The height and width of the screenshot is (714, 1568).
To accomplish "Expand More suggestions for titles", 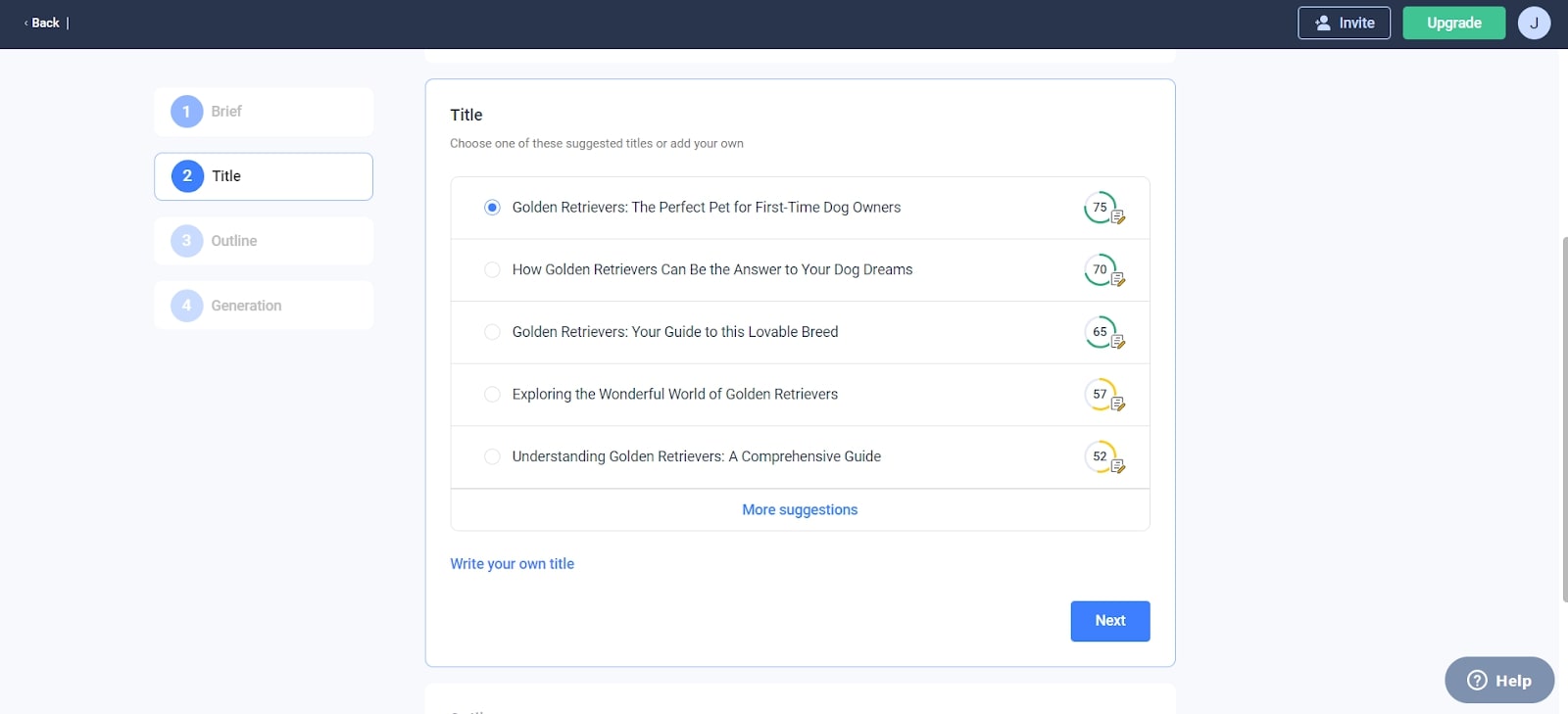I will click(800, 510).
